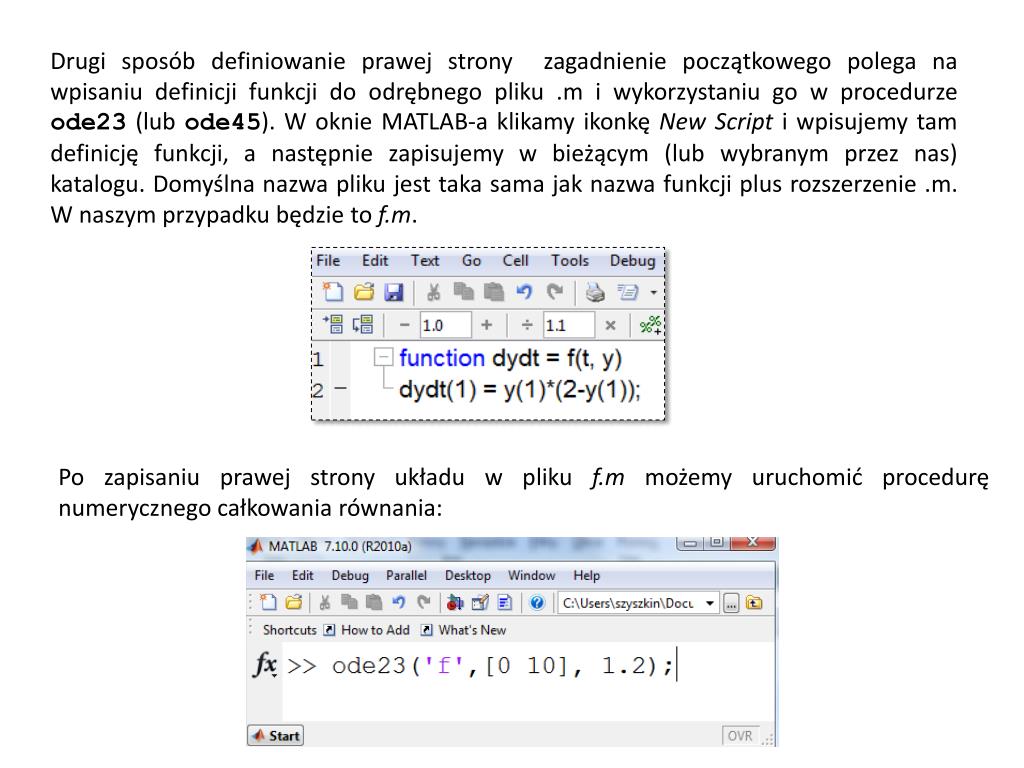1024x768 pixels.
Task: Click multiply button beside 1.1 field
Action: 610,325
